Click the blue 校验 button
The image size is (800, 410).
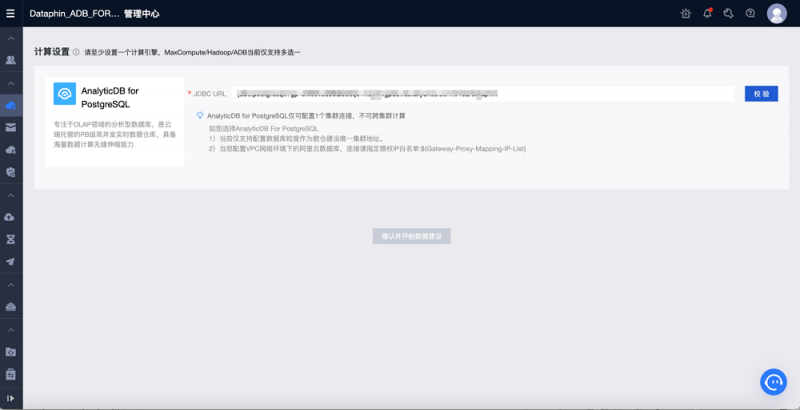761,93
